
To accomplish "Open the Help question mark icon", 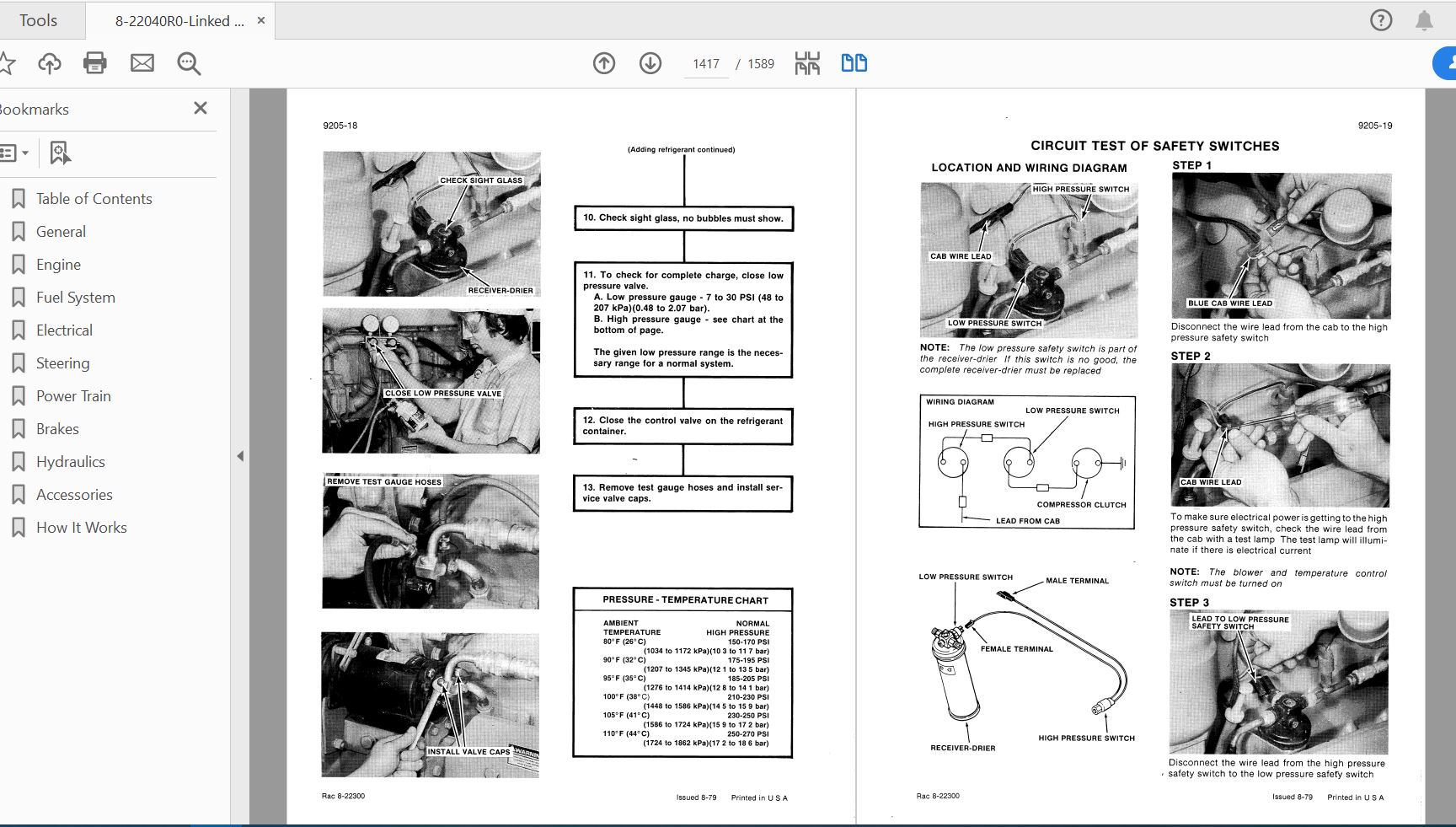I will click(x=1381, y=20).
